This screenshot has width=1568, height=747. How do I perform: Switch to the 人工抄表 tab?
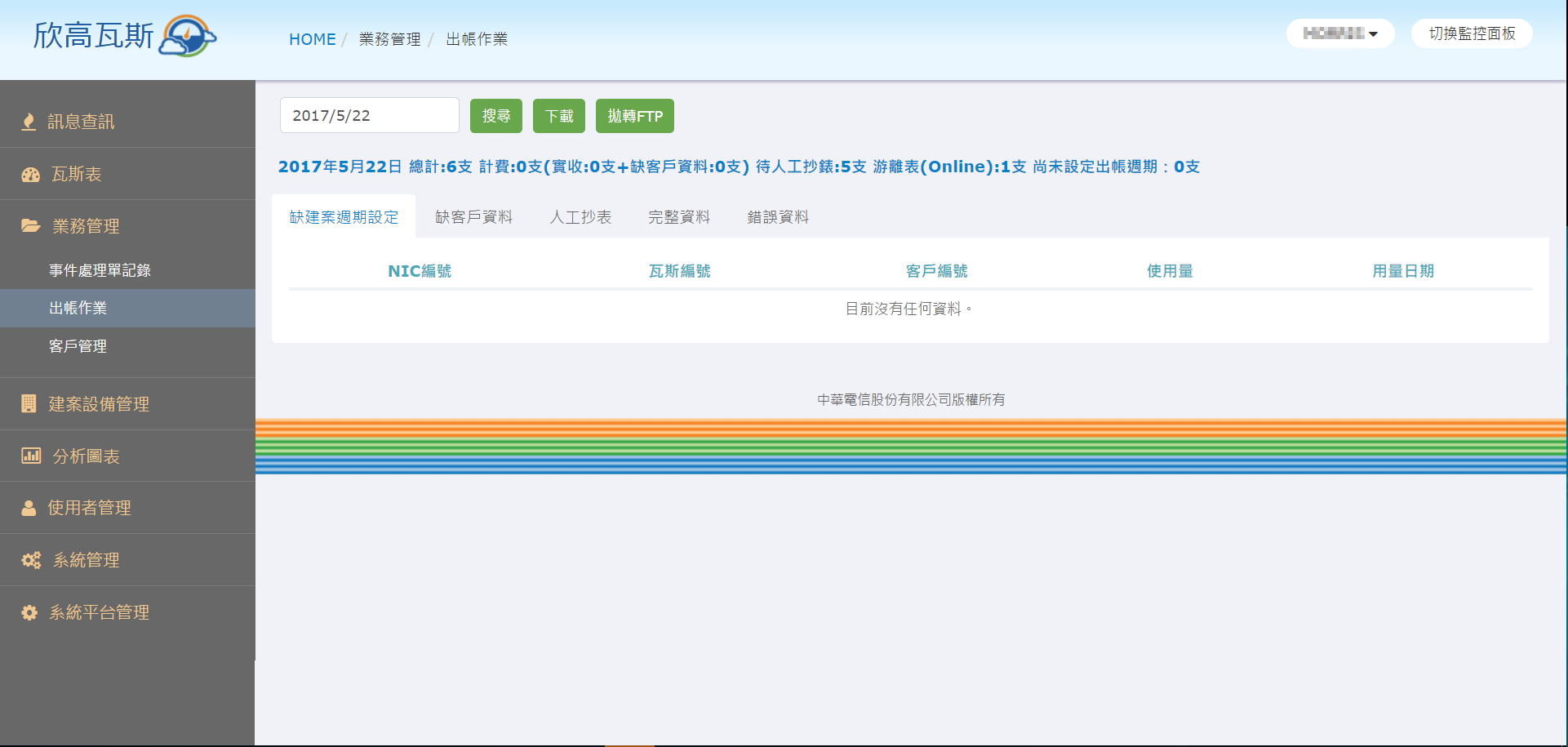point(580,216)
